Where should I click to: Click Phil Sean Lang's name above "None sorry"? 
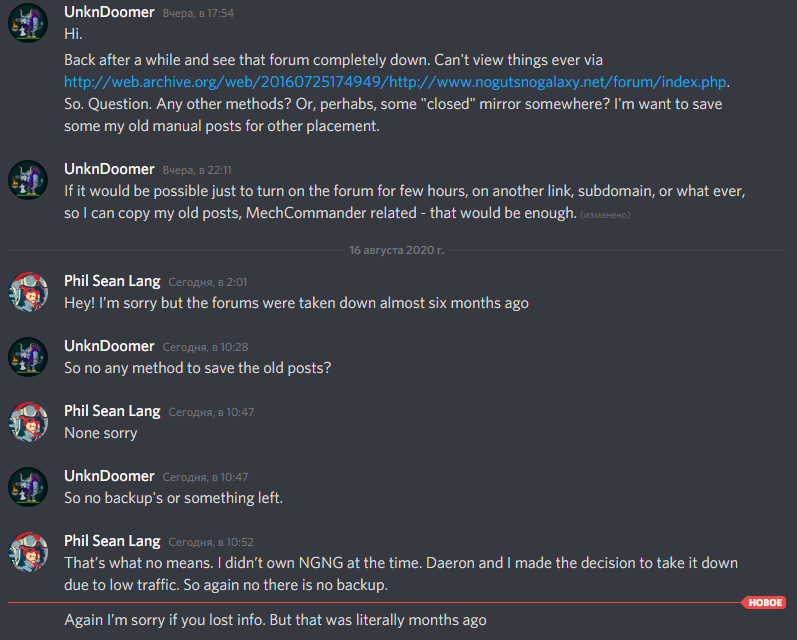(x=112, y=411)
